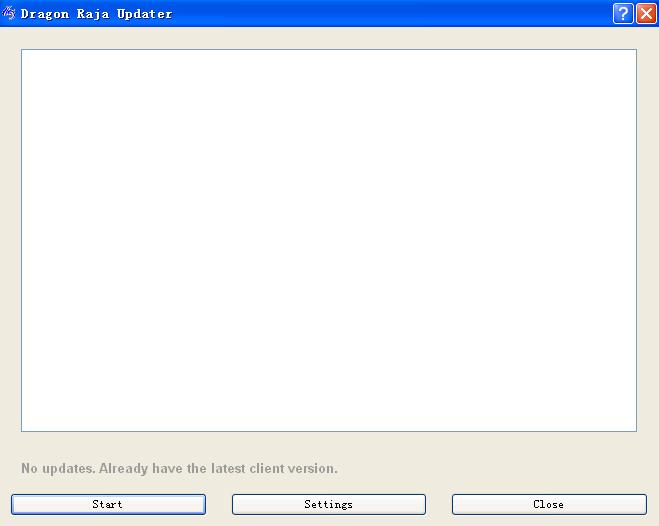The width and height of the screenshot is (659, 526).
Task: Focus the white changelog panel
Action: (x=328, y=240)
